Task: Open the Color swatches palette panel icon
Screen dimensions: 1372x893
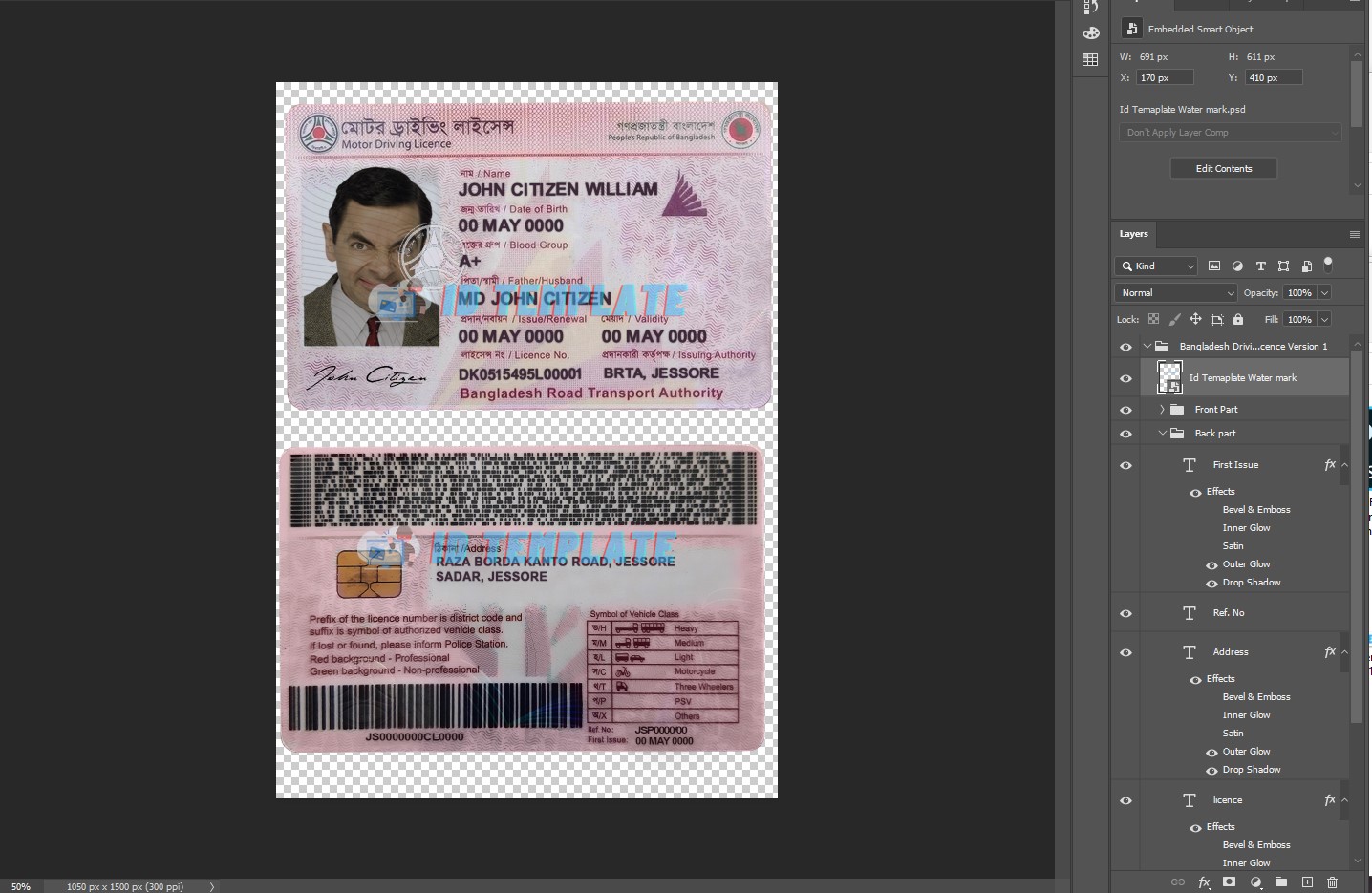Action: click(1090, 33)
